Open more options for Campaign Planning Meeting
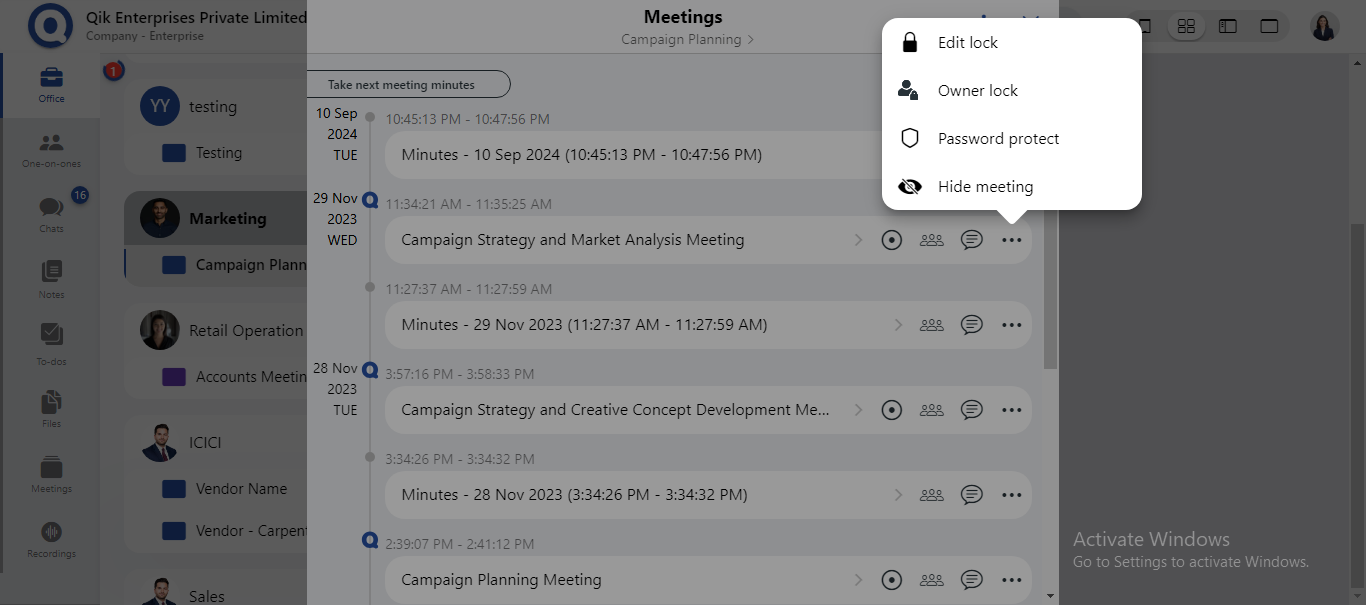 click(x=1011, y=579)
